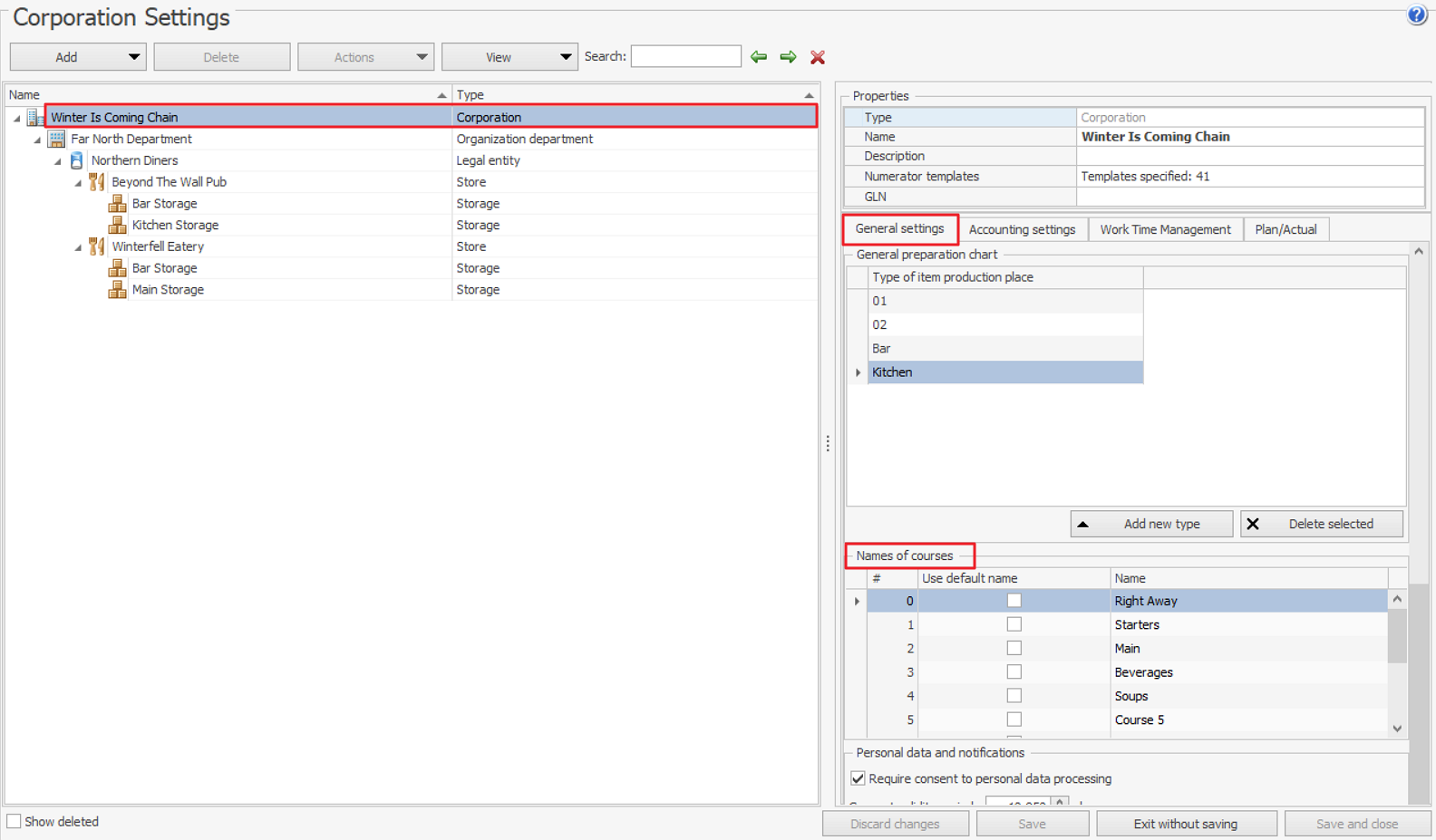Switch to the Accounting settings tab
1436x840 pixels.
pyautogui.click(x=1022, y=230)
